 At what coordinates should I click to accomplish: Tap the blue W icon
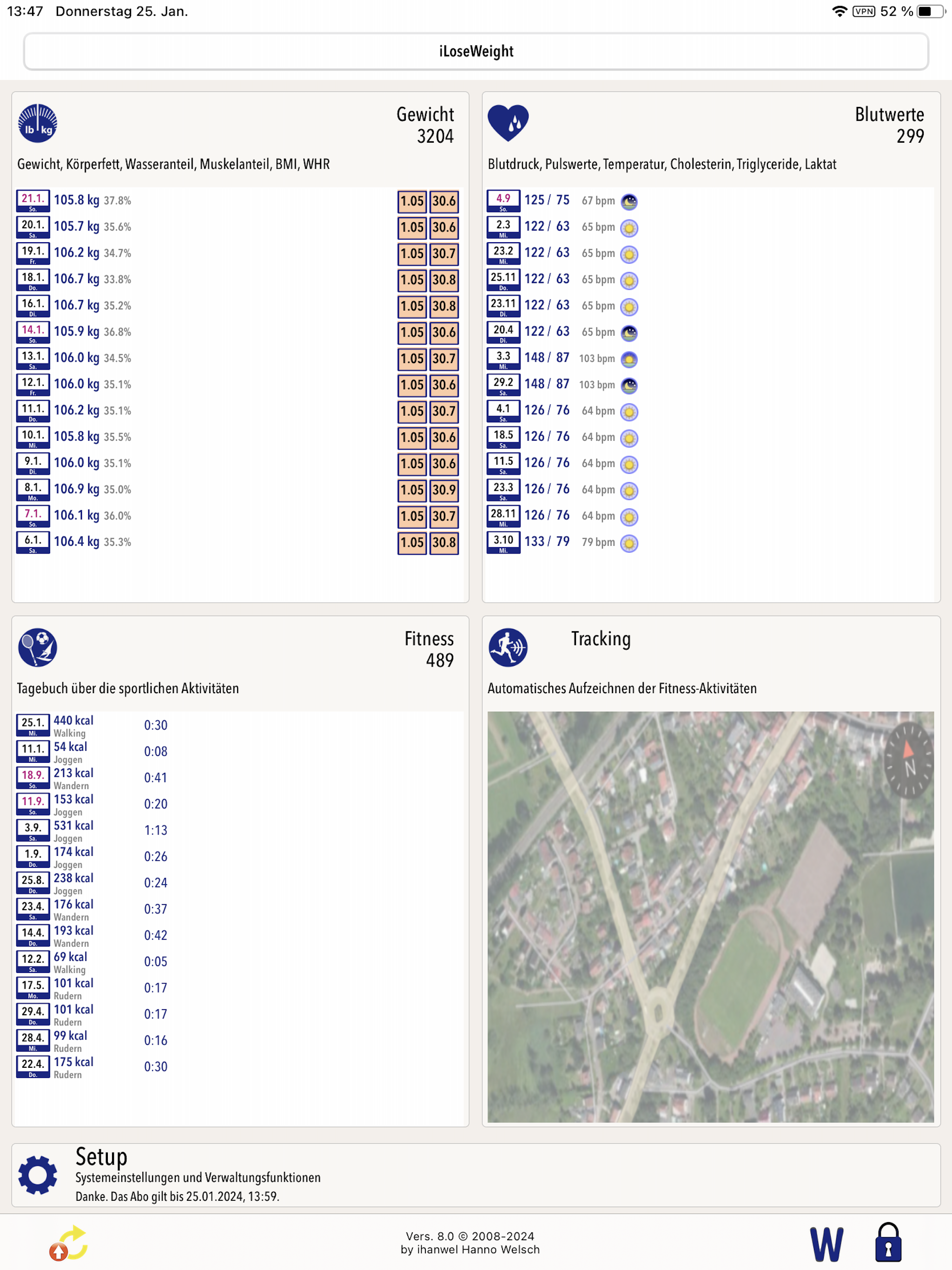point(826,1244)
